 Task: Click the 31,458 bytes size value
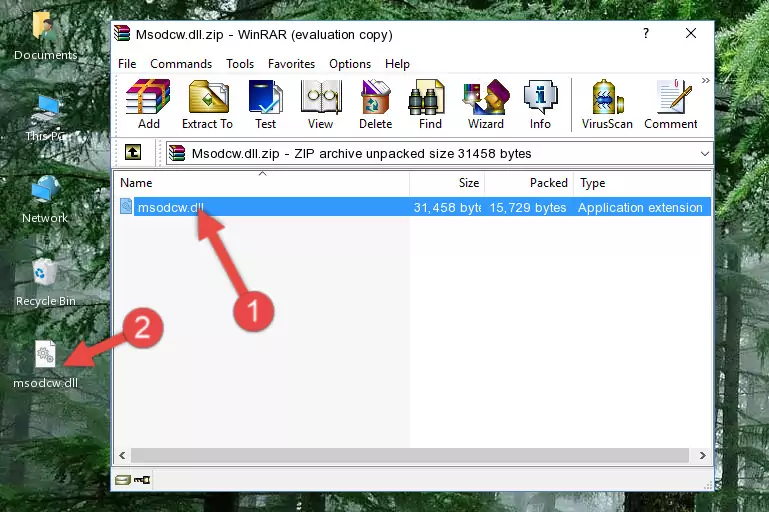coord(447,207)
